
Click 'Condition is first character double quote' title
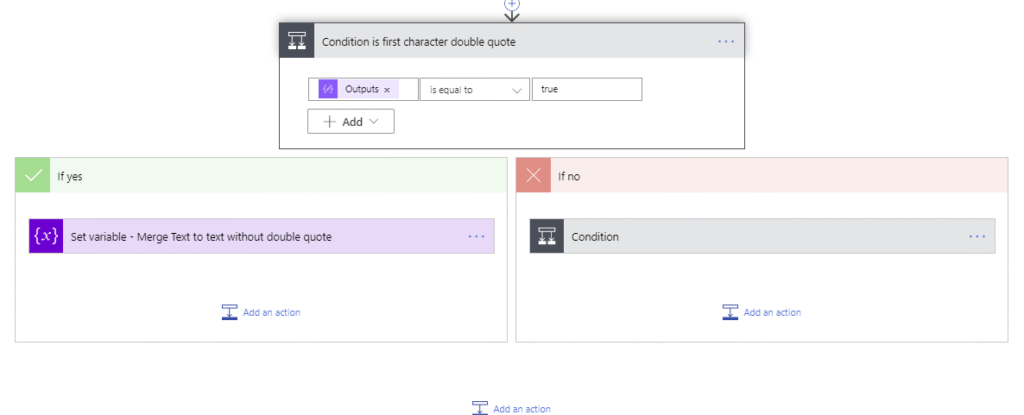[x=419, y=42]
